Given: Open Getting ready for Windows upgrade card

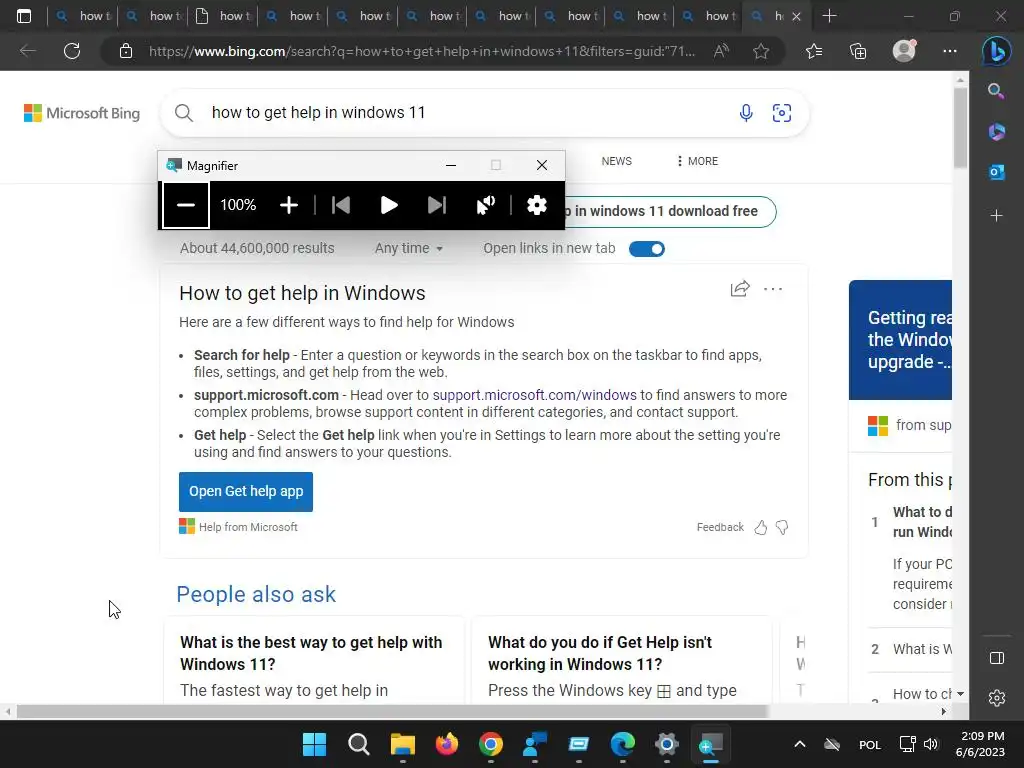Looking at the screenshot, I should tap(901, 340).
